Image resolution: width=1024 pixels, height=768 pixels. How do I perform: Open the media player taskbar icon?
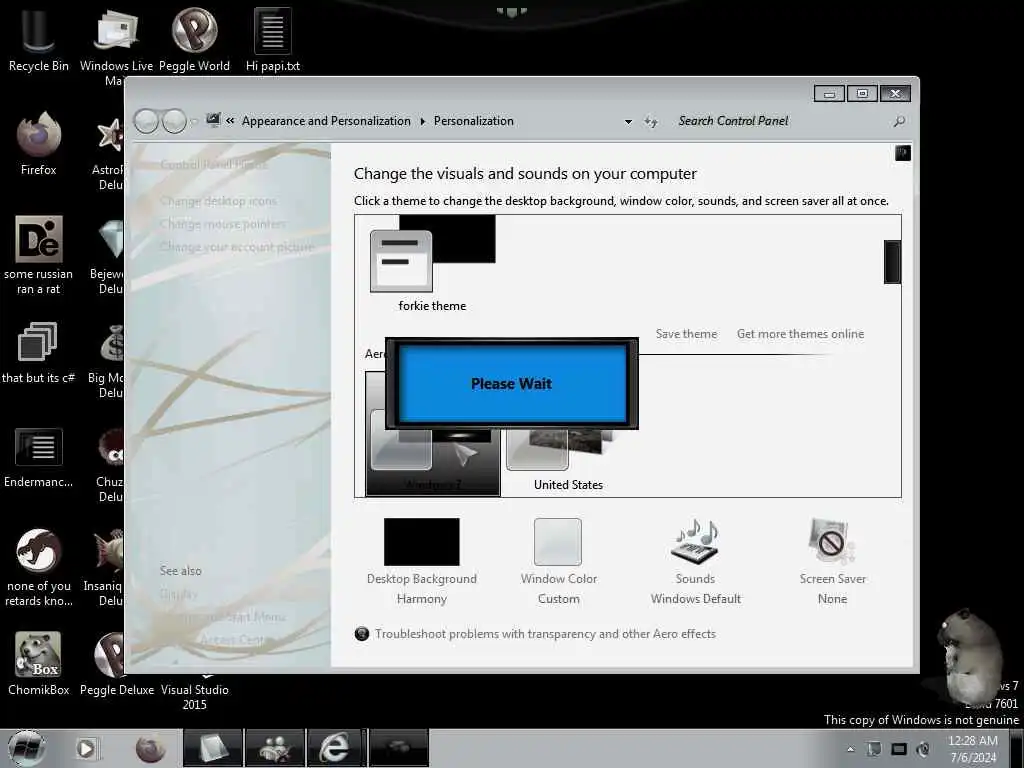coord(86,748)
